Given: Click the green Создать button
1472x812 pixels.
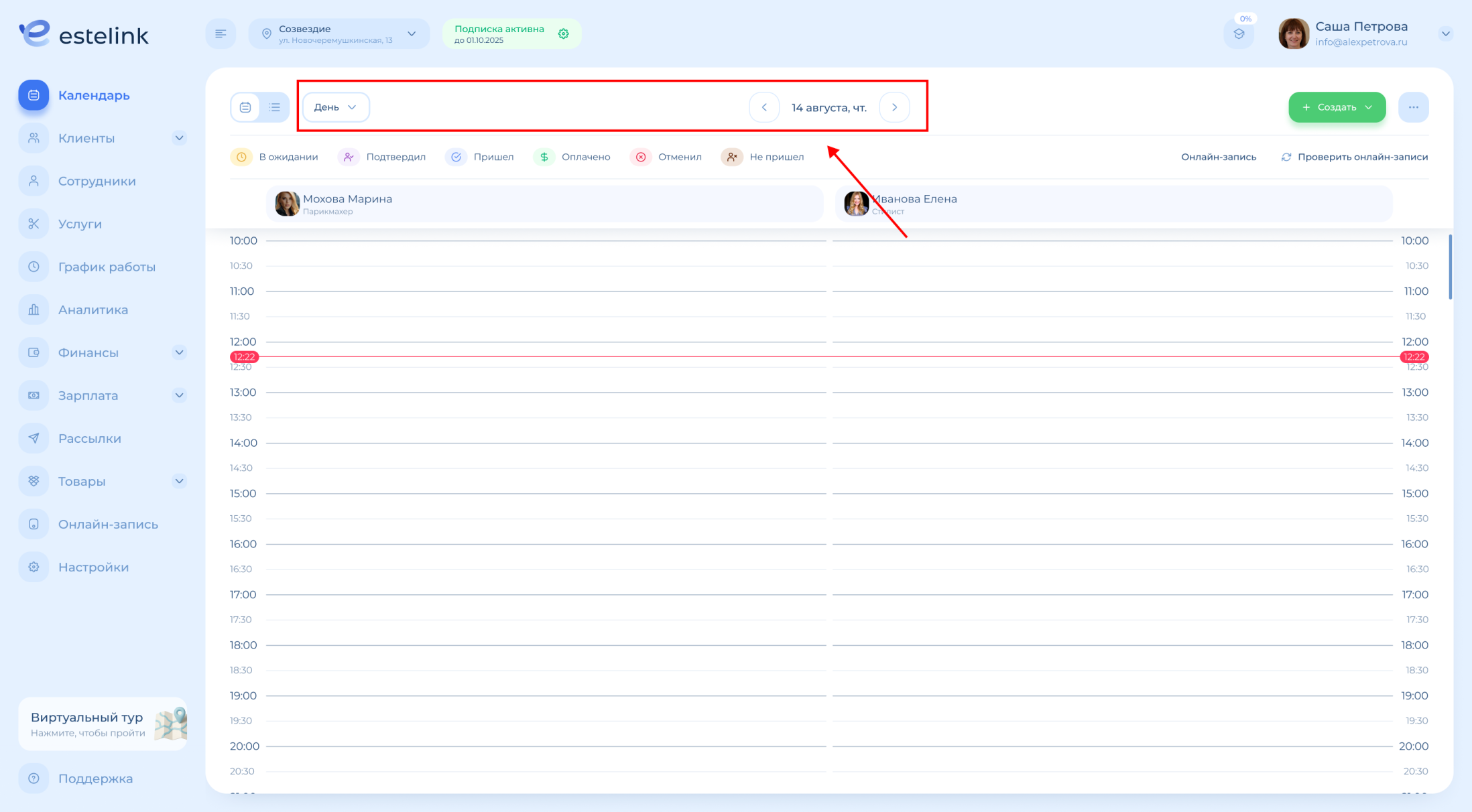Looking at the screenshot, I should pos(1336,107).
